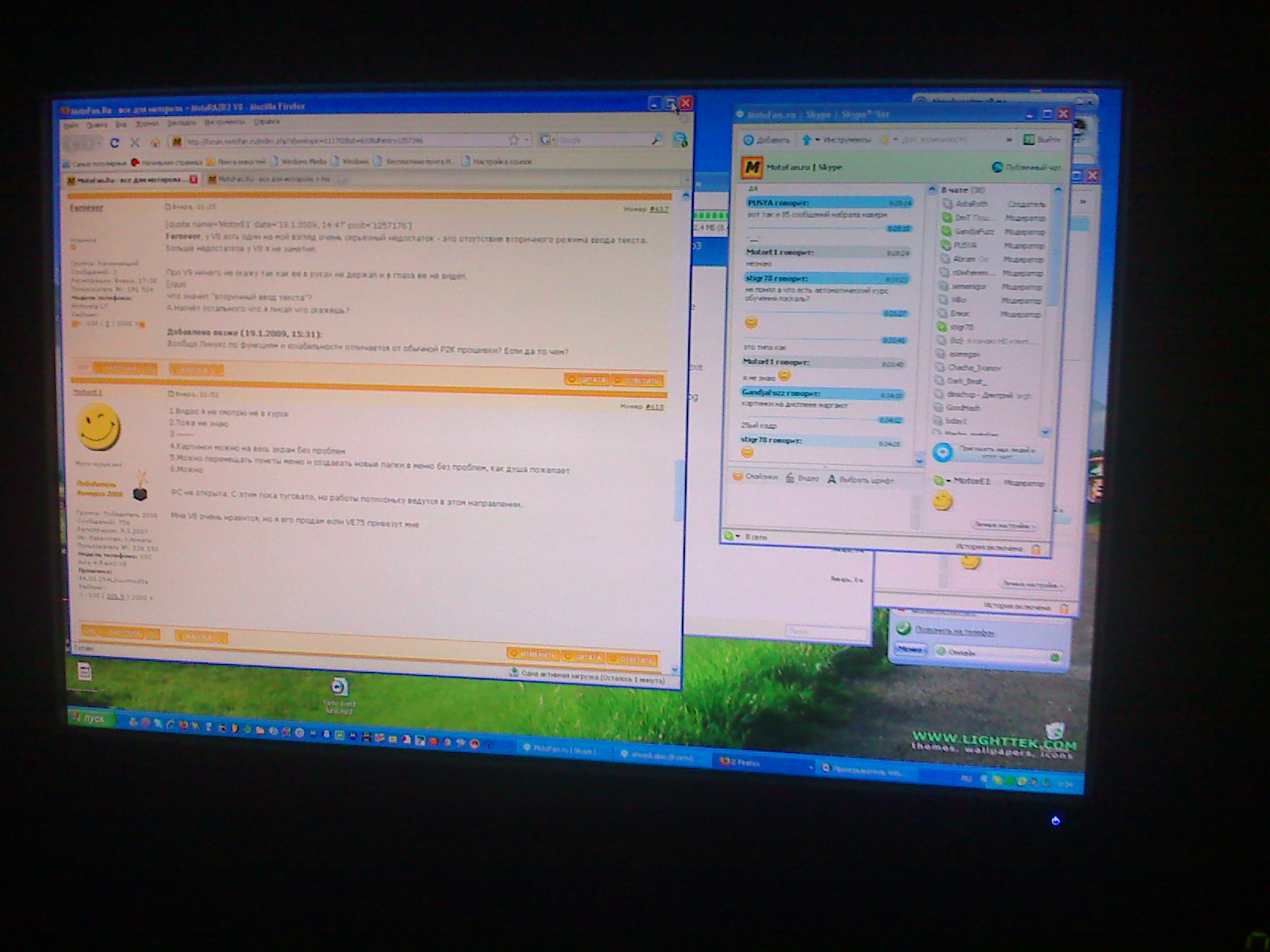Open the Настройка ссылок bookmark
Screen dimensions: 1270x952
pos(497,161)
